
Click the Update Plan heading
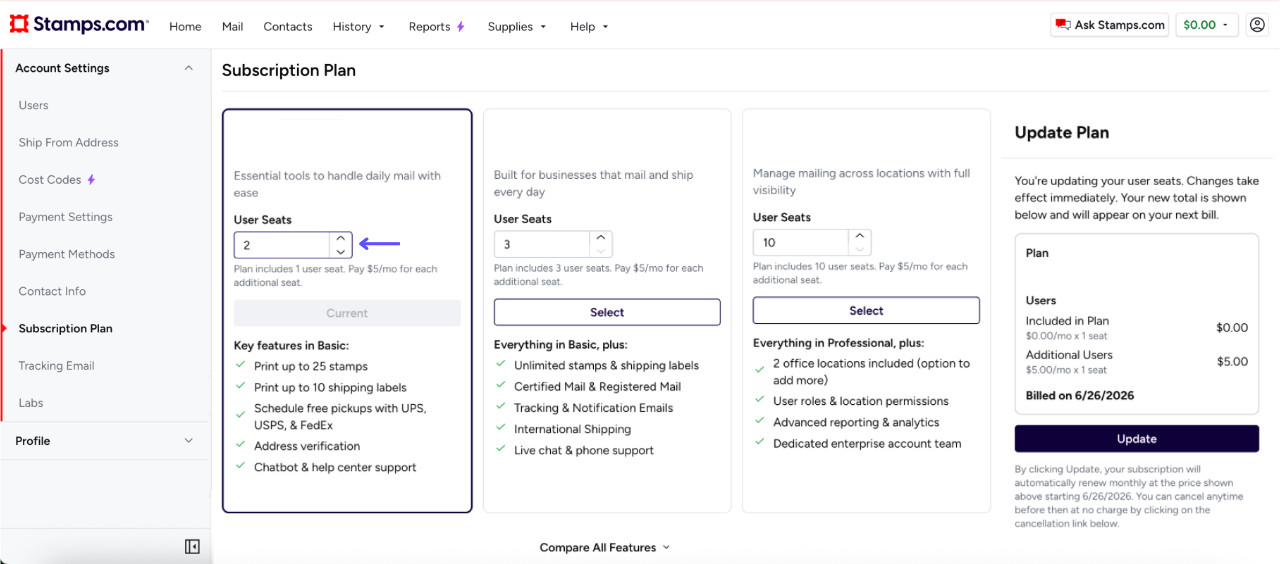(1061, 132)
